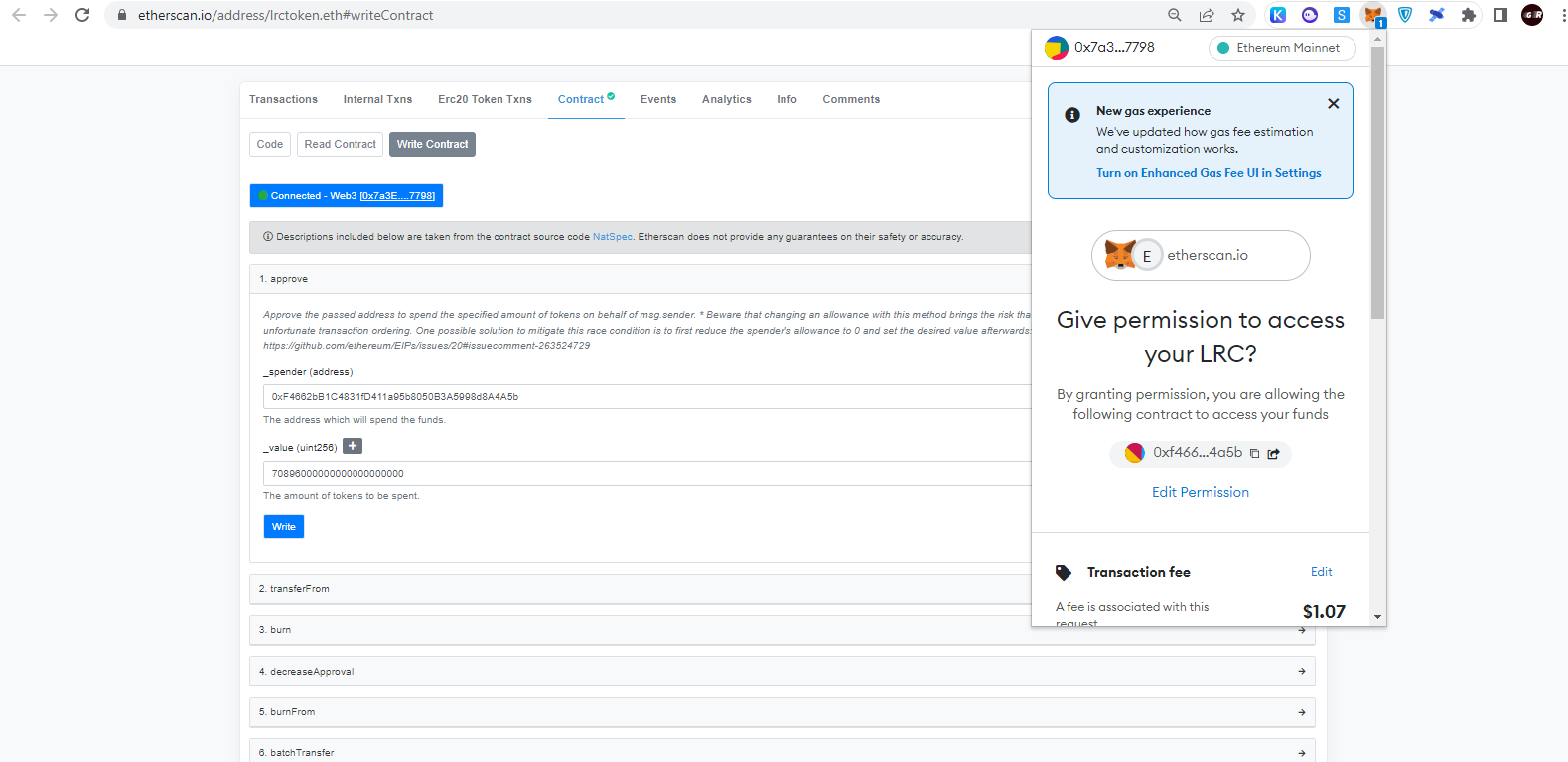Copy the 0xf466...4a5b contract address

pyautogui.click(x=1254, y=454)
